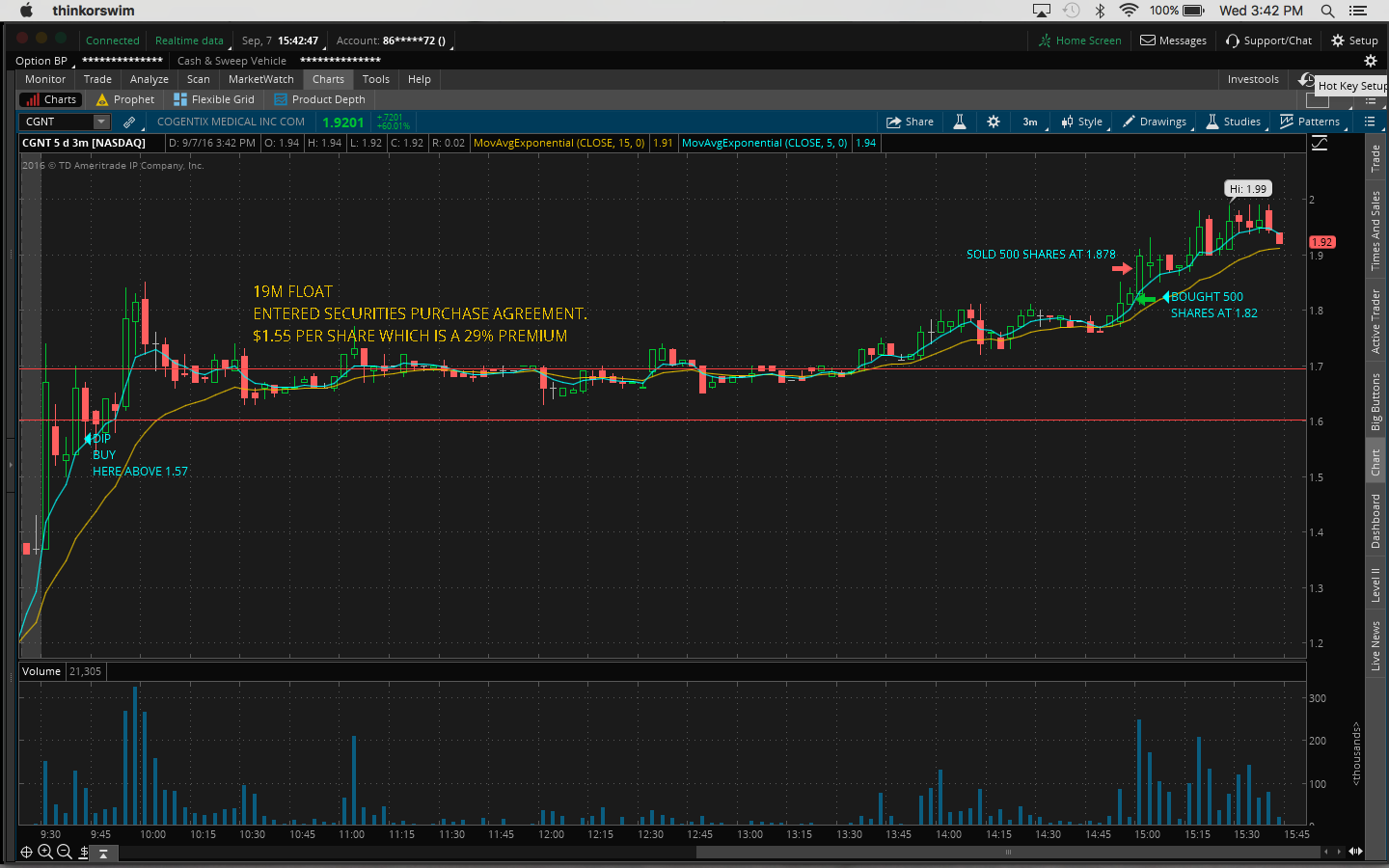Open the Product Depth sub-tab
The width and height of the screenshot is (1389, 868).
coord(320,99)
